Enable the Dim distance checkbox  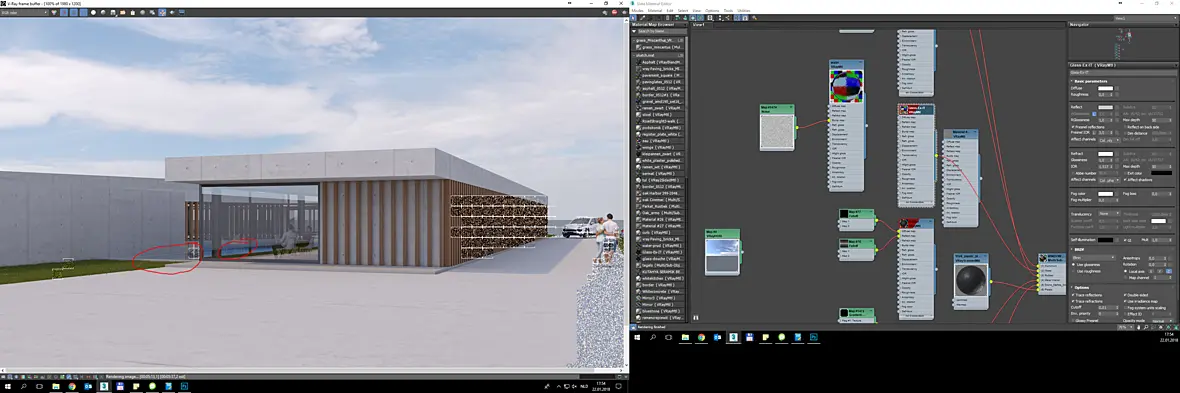coord(1125,133)
